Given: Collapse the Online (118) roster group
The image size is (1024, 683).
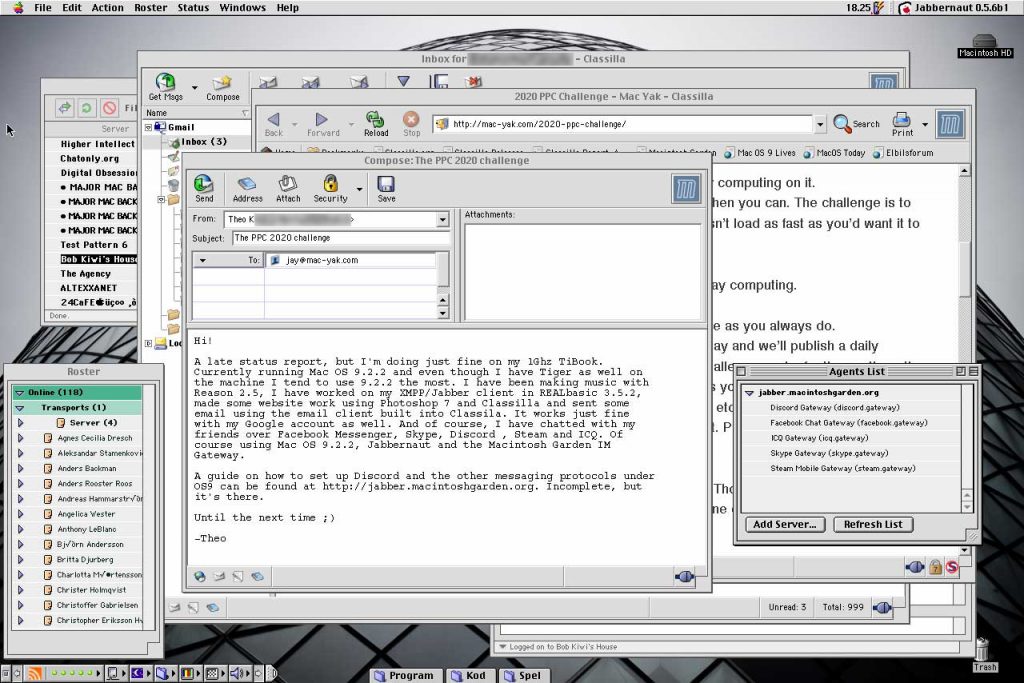Looking at the screenshot, I should [20, 392].
